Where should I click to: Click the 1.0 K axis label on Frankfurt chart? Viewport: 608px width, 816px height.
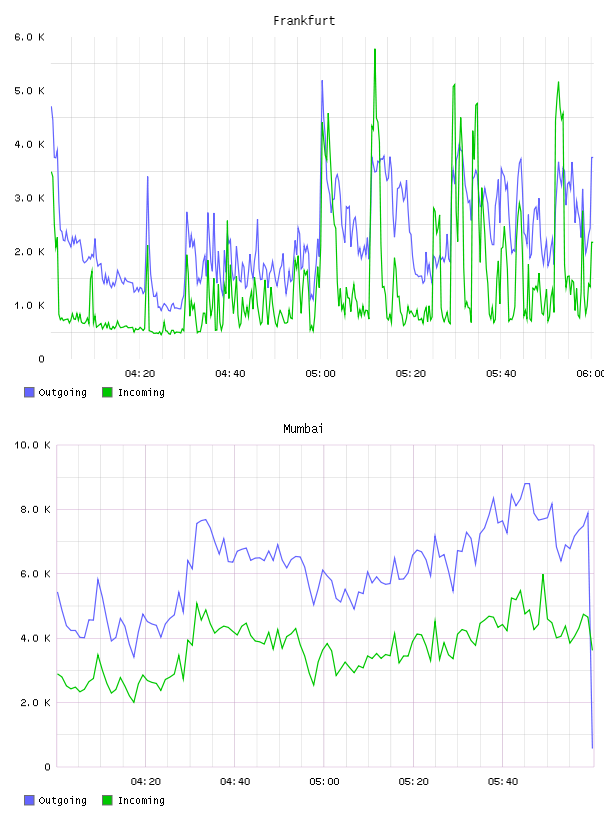(x=29, y=305)
